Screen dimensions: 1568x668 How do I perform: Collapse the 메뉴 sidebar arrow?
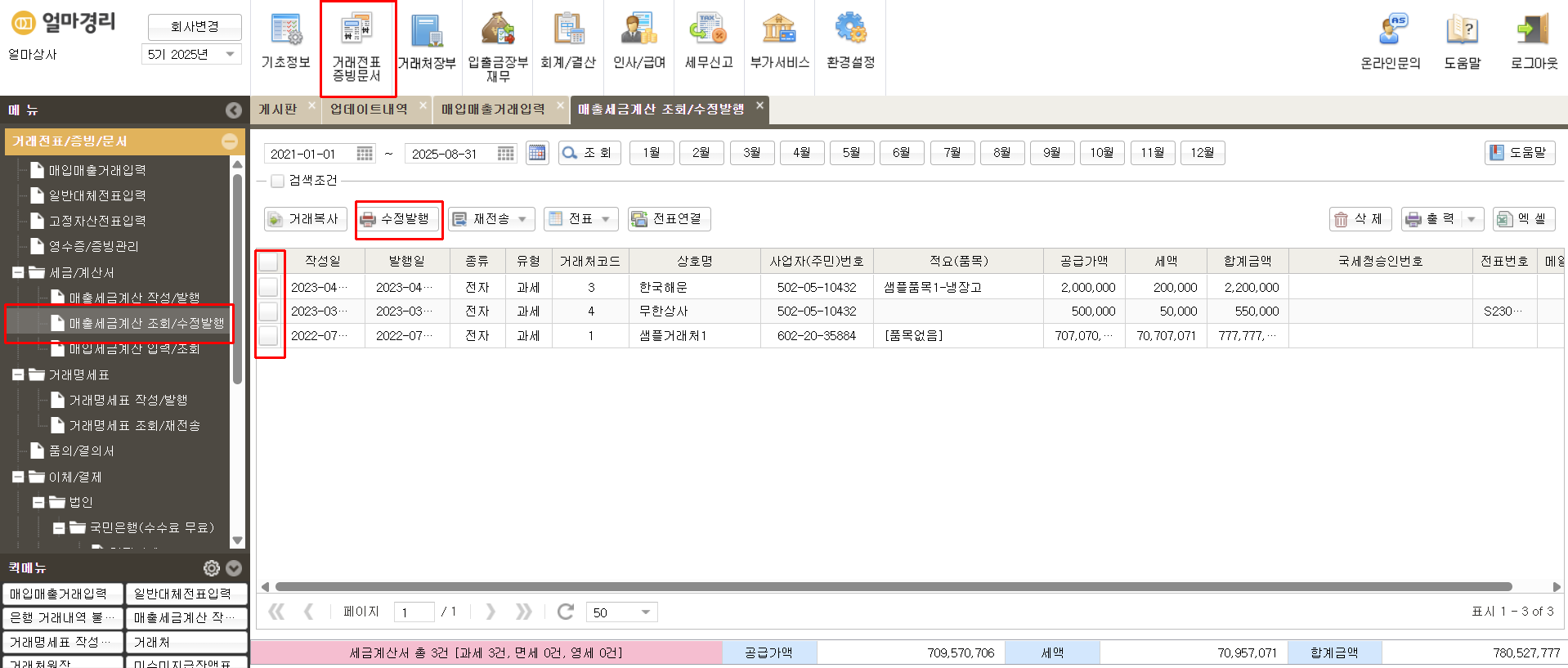point(234,110)
